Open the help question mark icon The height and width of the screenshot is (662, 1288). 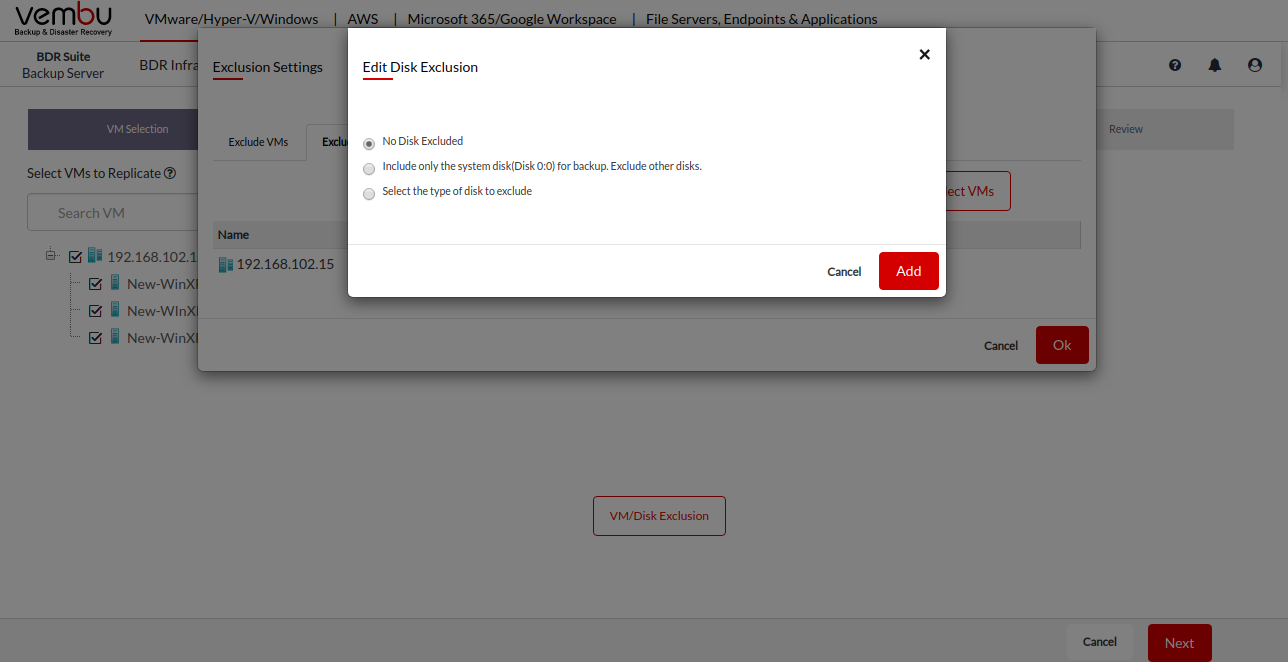(x=1175, y=65)
